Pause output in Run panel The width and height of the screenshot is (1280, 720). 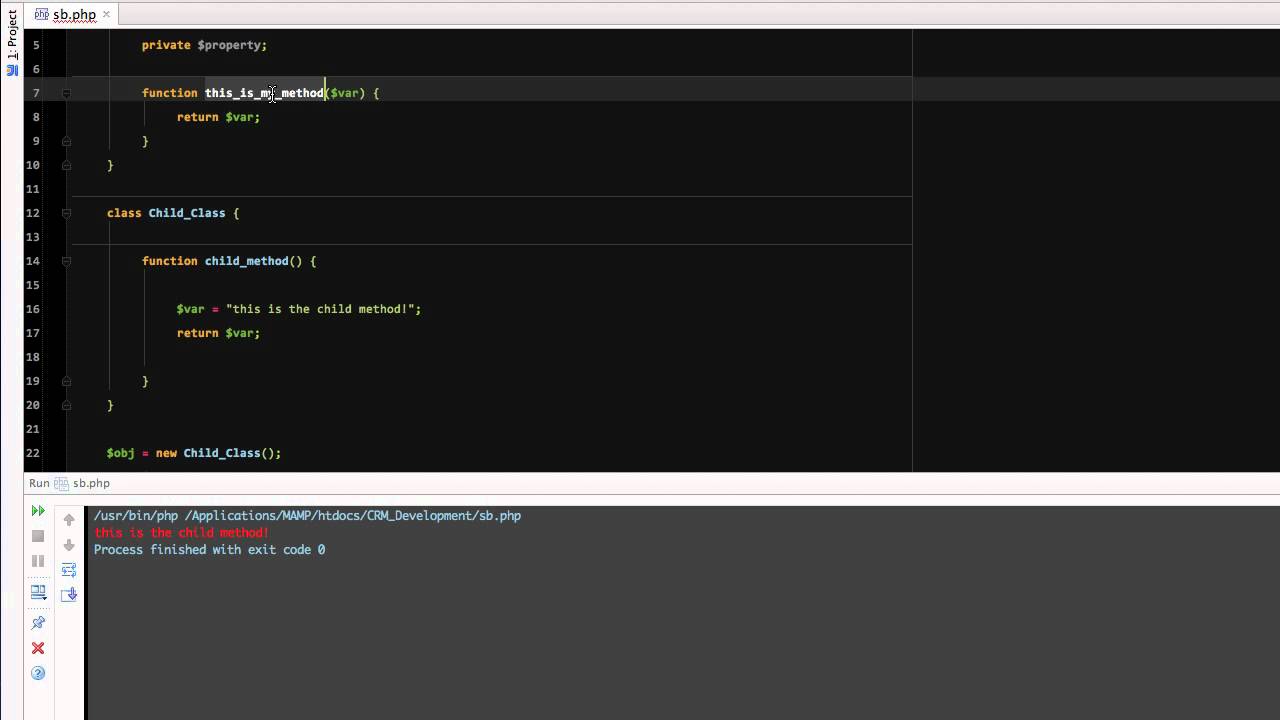click(x=38, y=561)
